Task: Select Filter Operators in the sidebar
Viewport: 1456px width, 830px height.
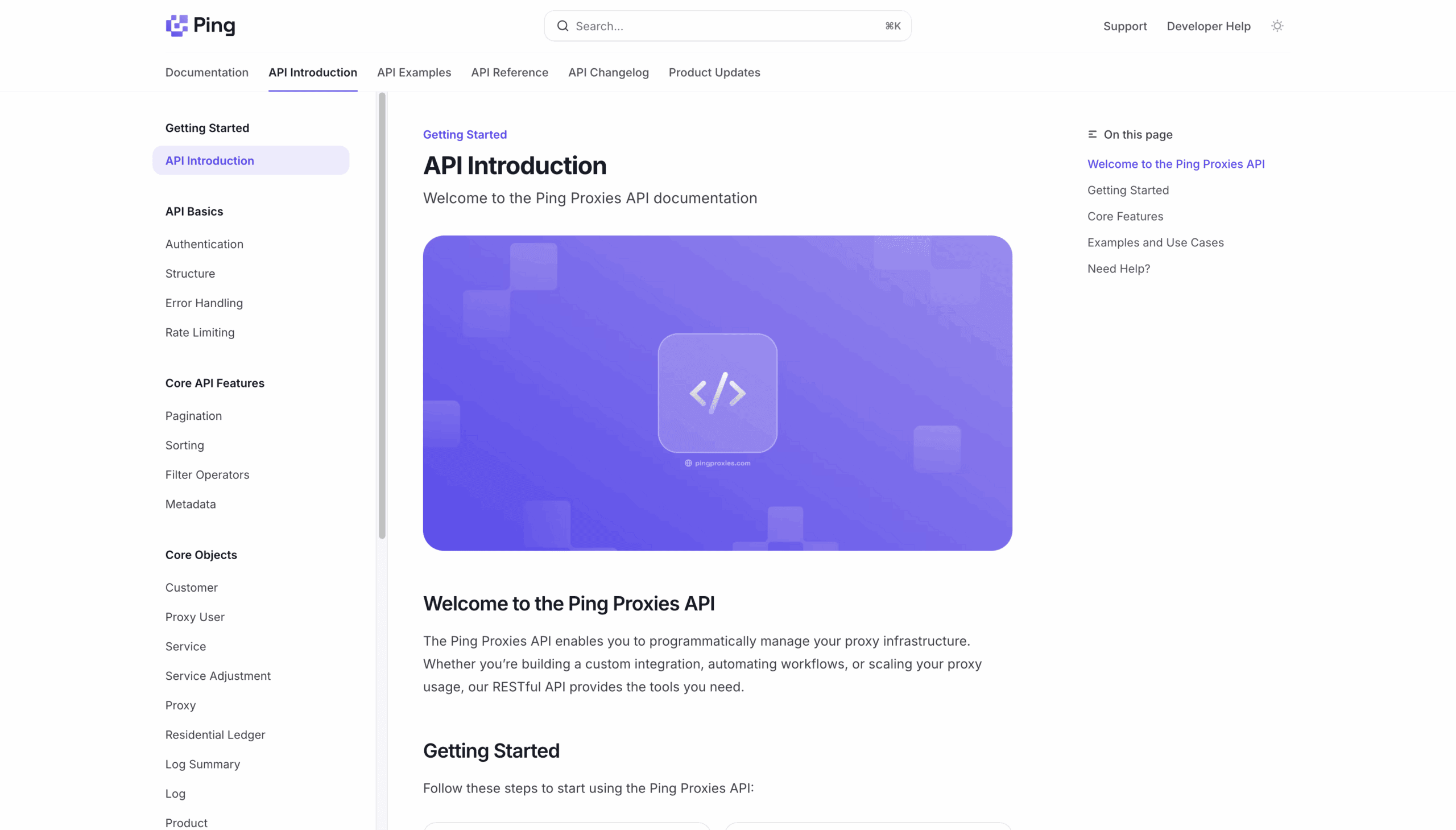Action: (x=207, y=475)
